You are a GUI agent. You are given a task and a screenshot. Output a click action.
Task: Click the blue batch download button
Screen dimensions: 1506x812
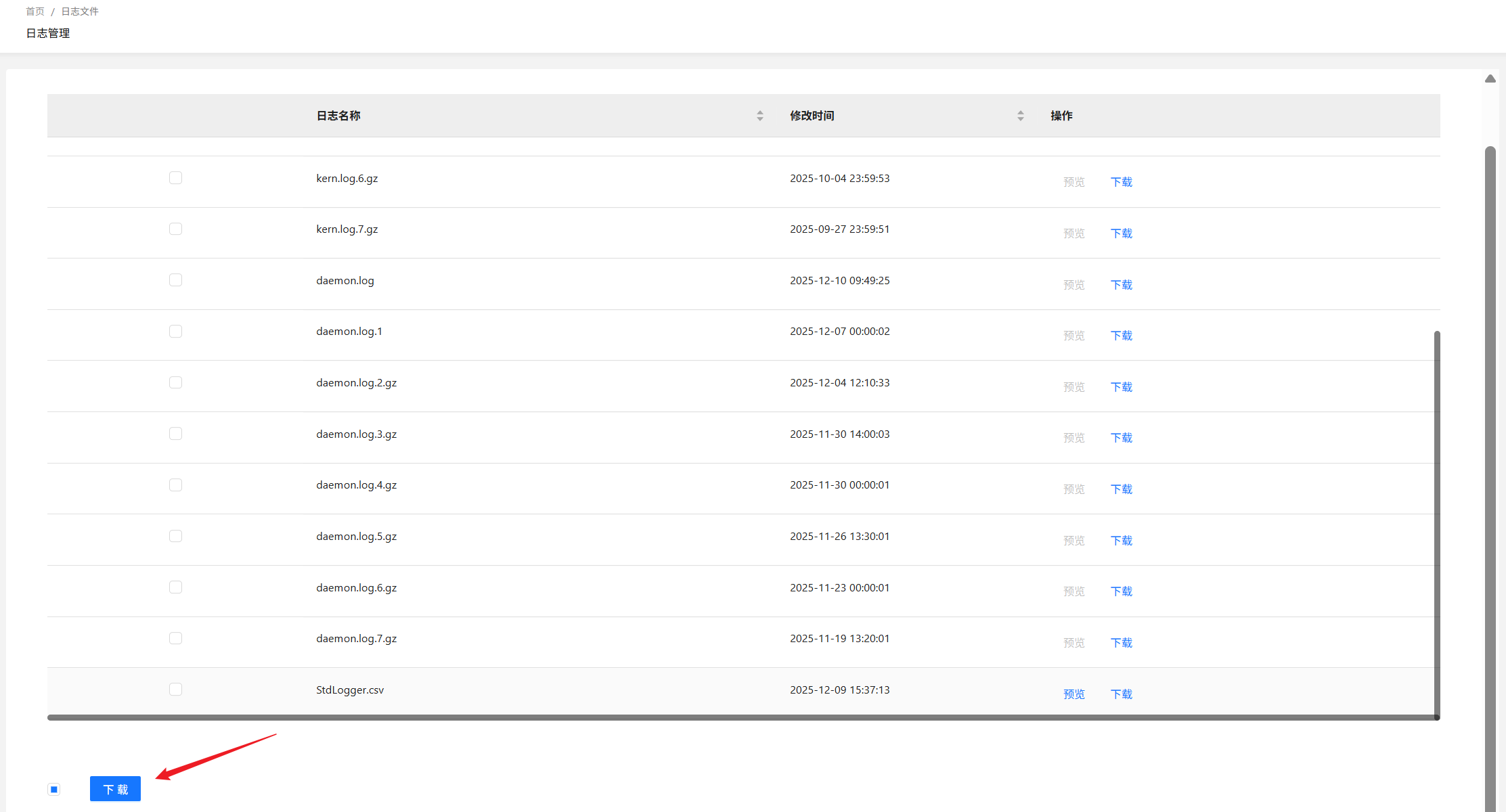[x=115, y=789]
